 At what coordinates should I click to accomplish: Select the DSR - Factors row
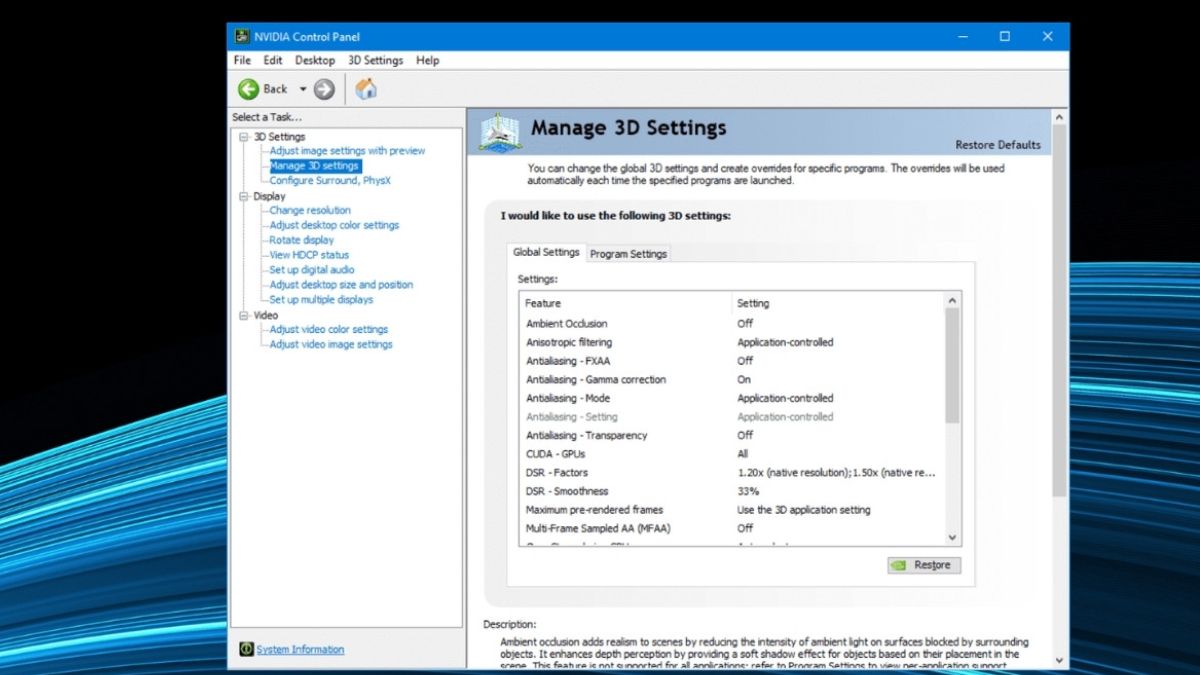tap(732, 473)
